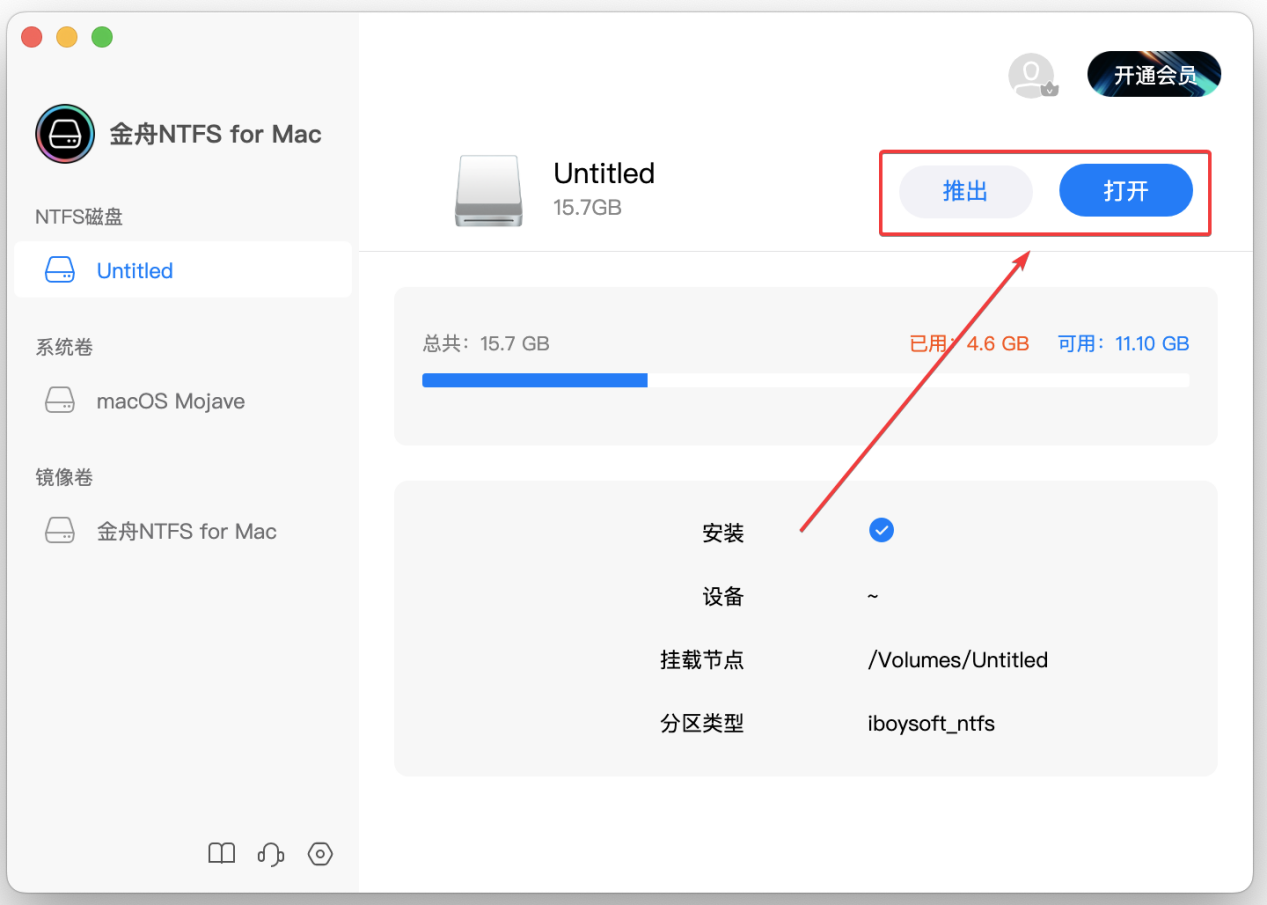
Task: Click the 分区类型 label
Action: [702, 723]
